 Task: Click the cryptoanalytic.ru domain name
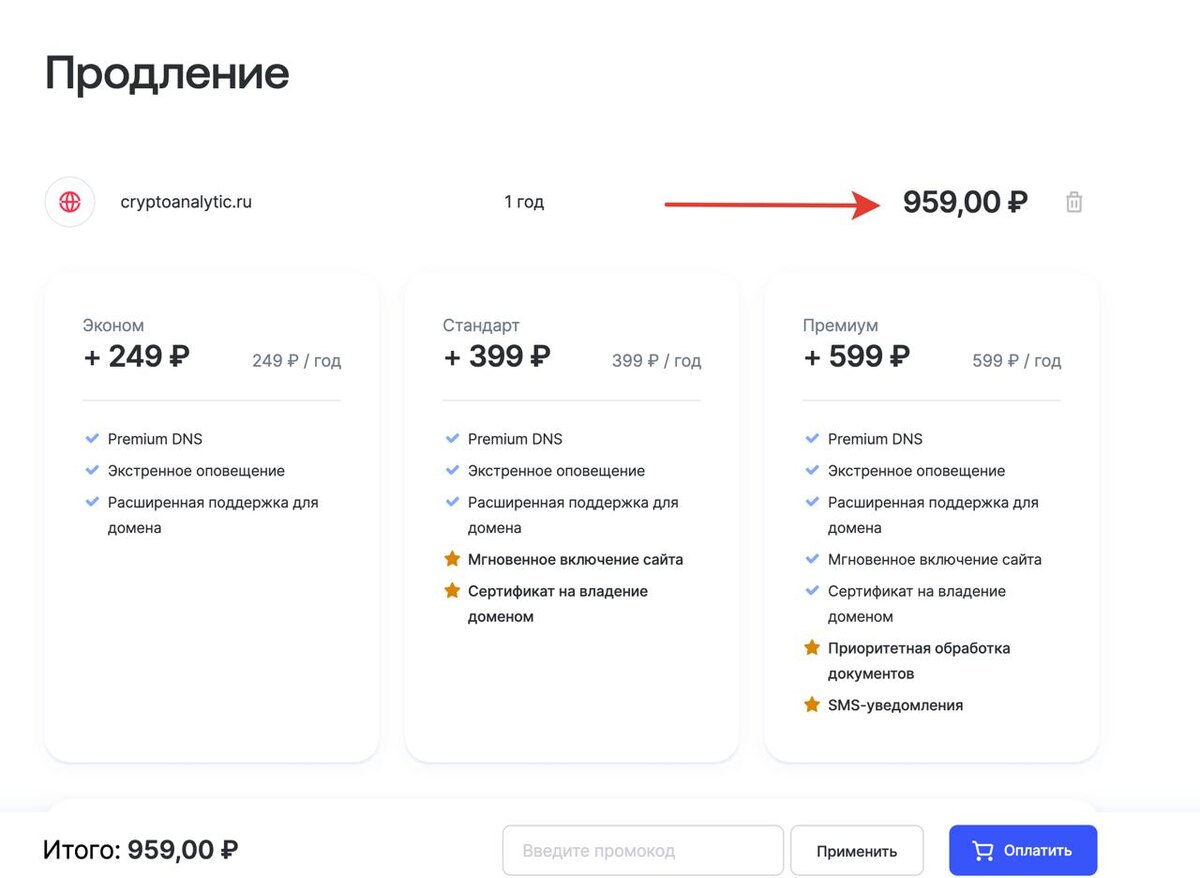186,202
